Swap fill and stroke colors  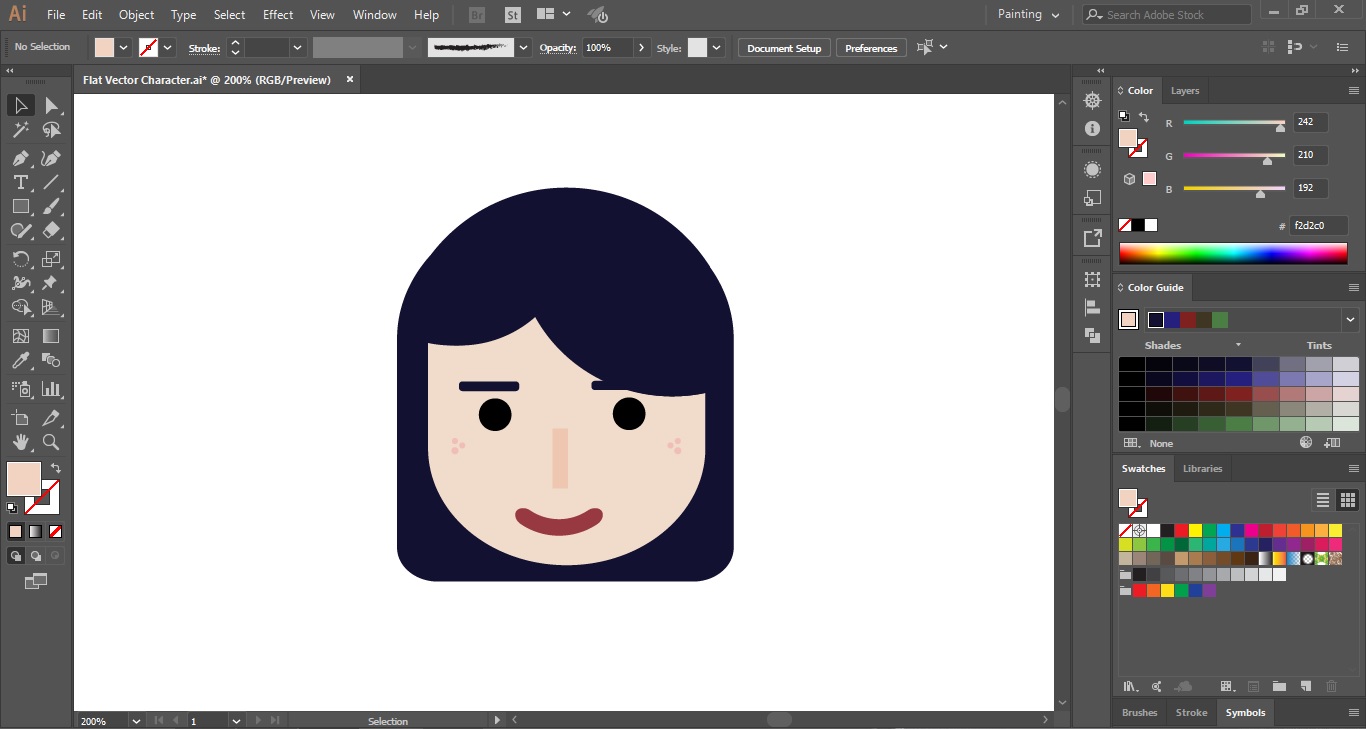[56, 466]
